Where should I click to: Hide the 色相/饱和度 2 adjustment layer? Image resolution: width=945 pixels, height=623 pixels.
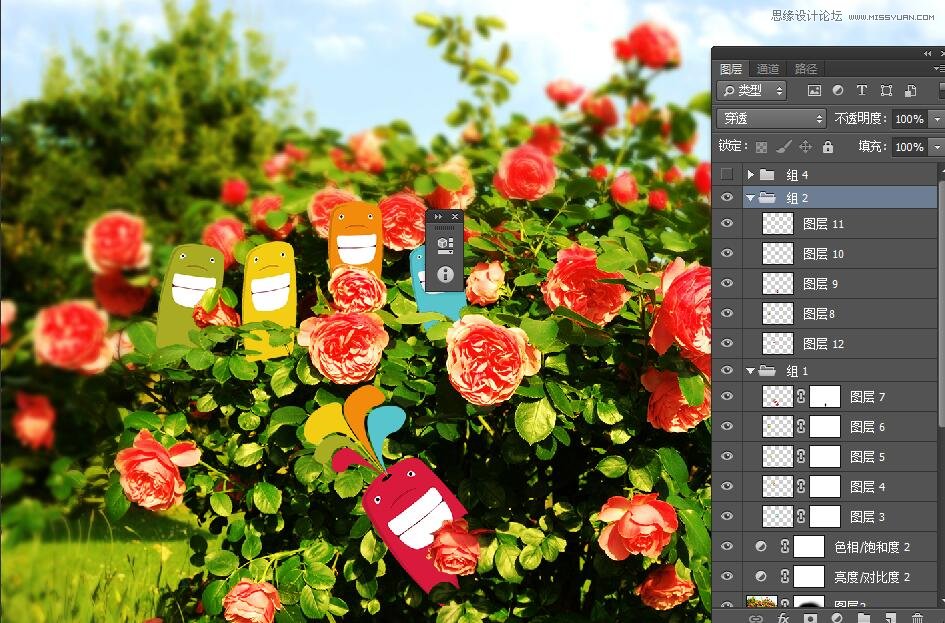[x=727, y=546]
